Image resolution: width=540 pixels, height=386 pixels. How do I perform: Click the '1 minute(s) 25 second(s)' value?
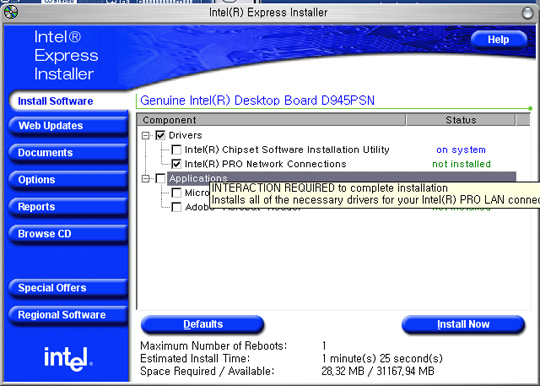(382, 358)
